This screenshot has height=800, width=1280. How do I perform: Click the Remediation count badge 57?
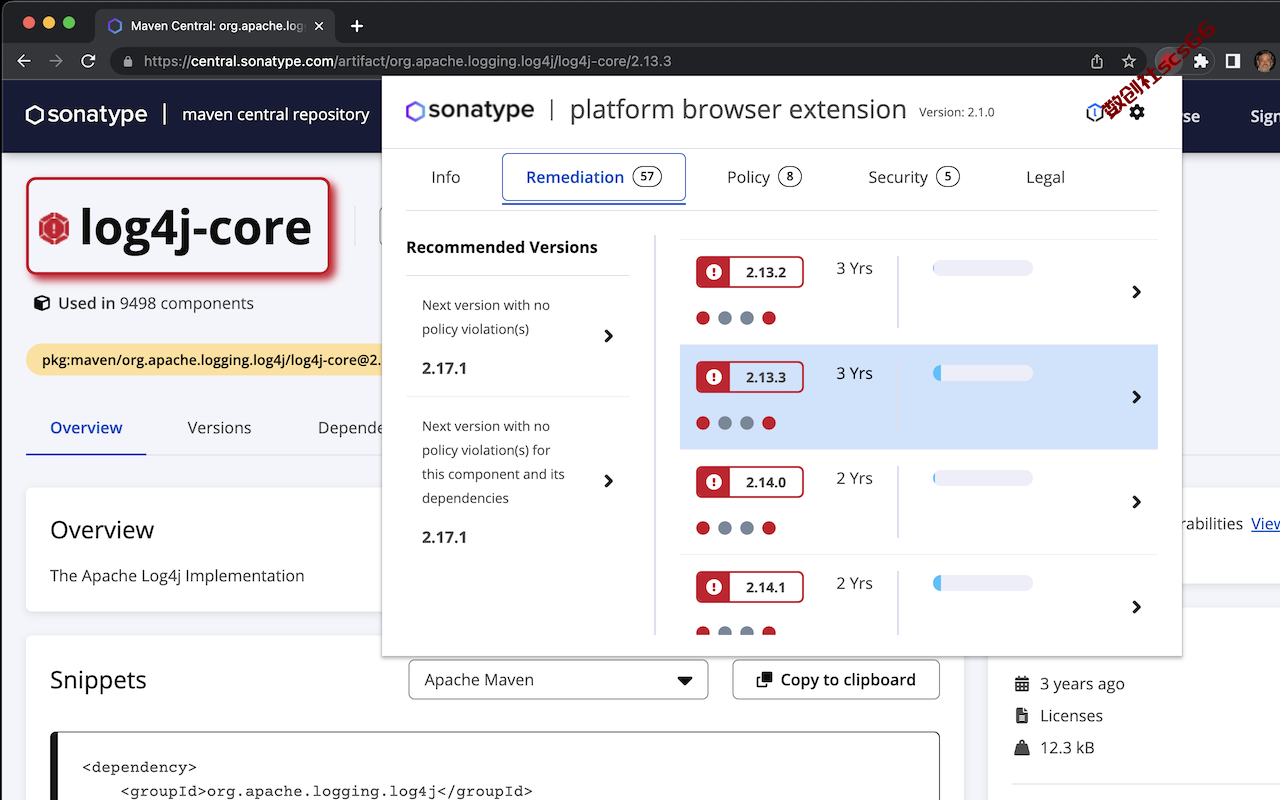click(647, 177)
